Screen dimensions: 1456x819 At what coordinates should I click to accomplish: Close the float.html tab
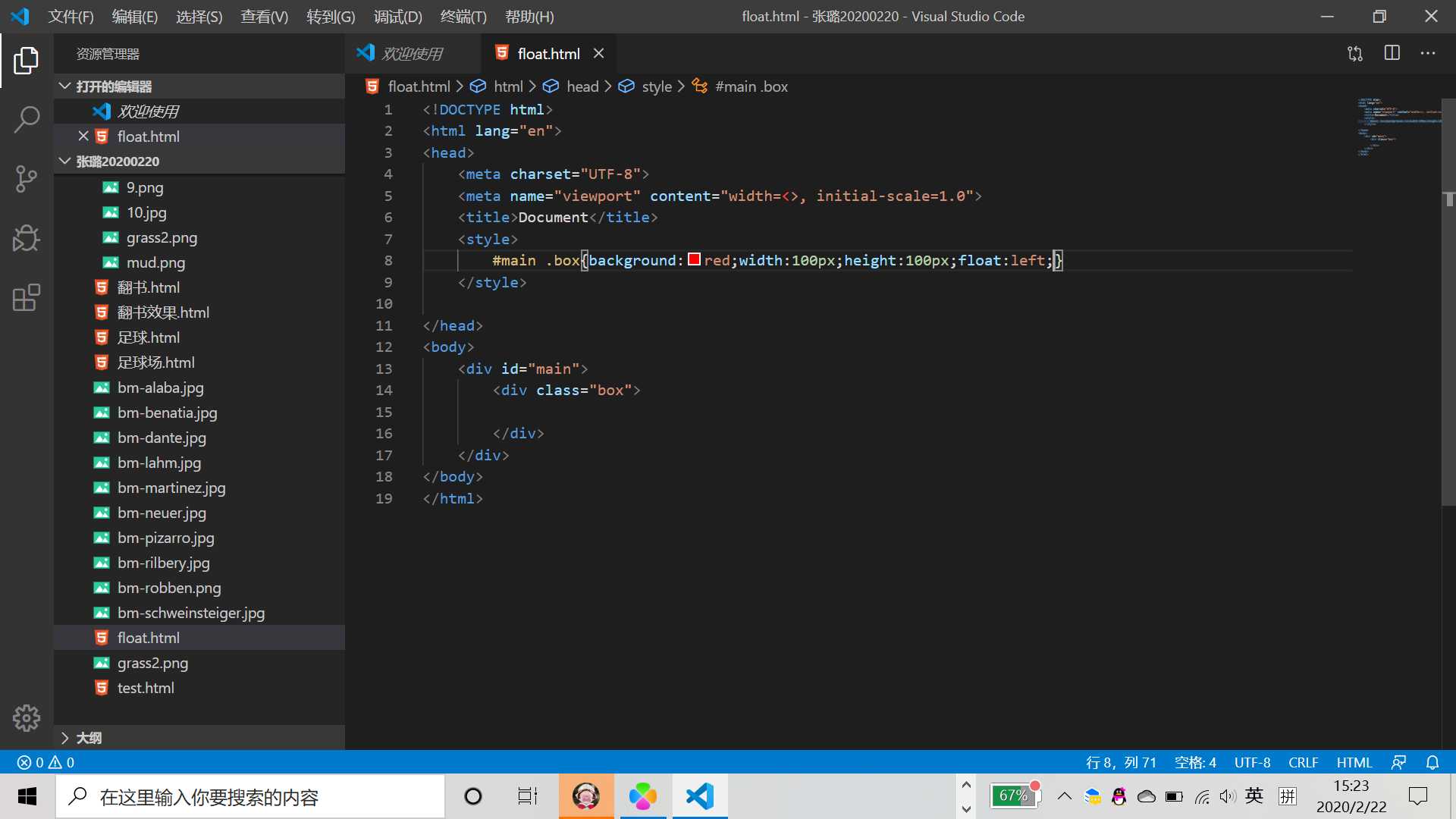point(599,53)
